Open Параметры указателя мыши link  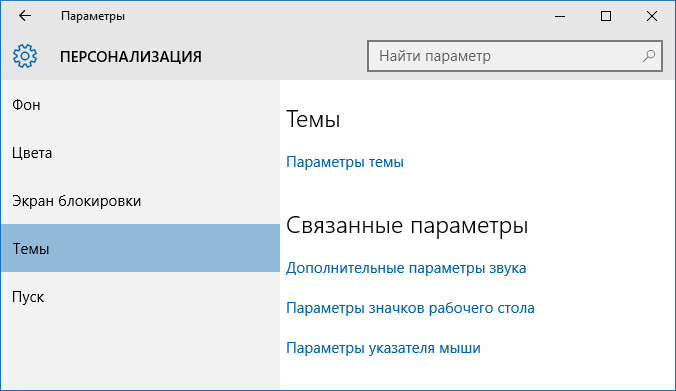tap(383, 348)
